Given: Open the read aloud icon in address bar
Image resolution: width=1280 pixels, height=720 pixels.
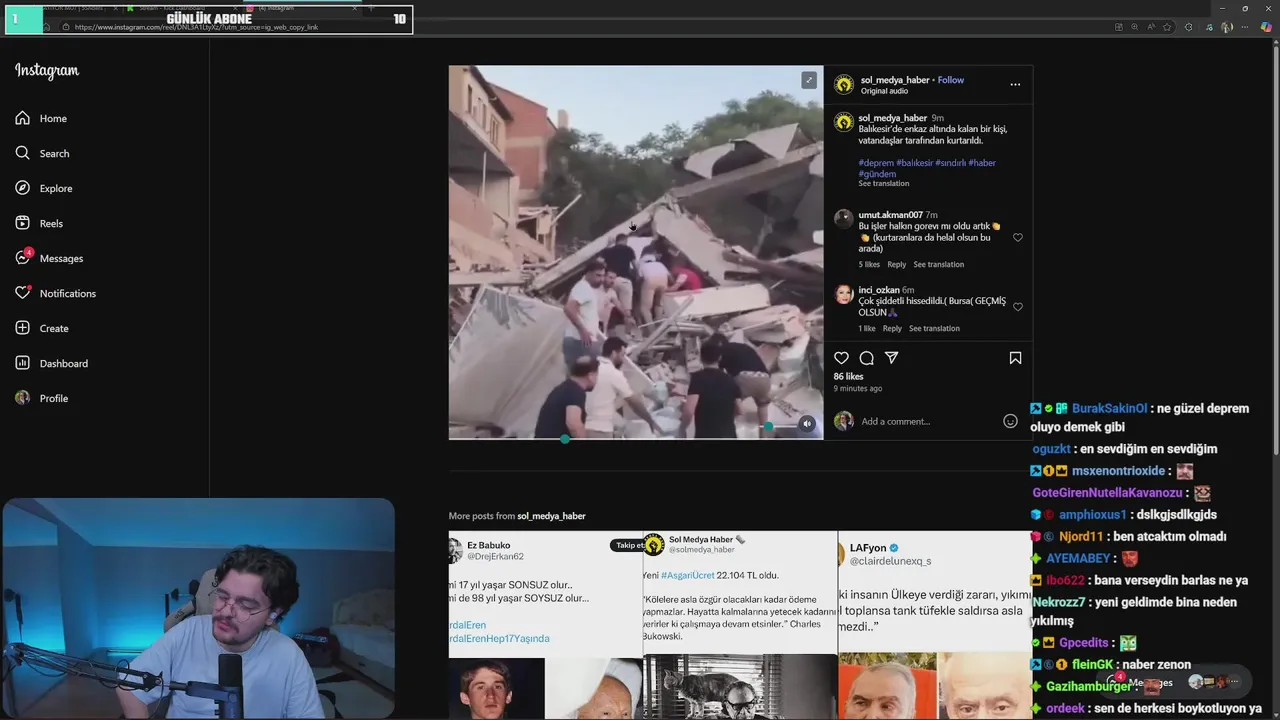Looking at the screenshot, I should [x=1150, y=27].
